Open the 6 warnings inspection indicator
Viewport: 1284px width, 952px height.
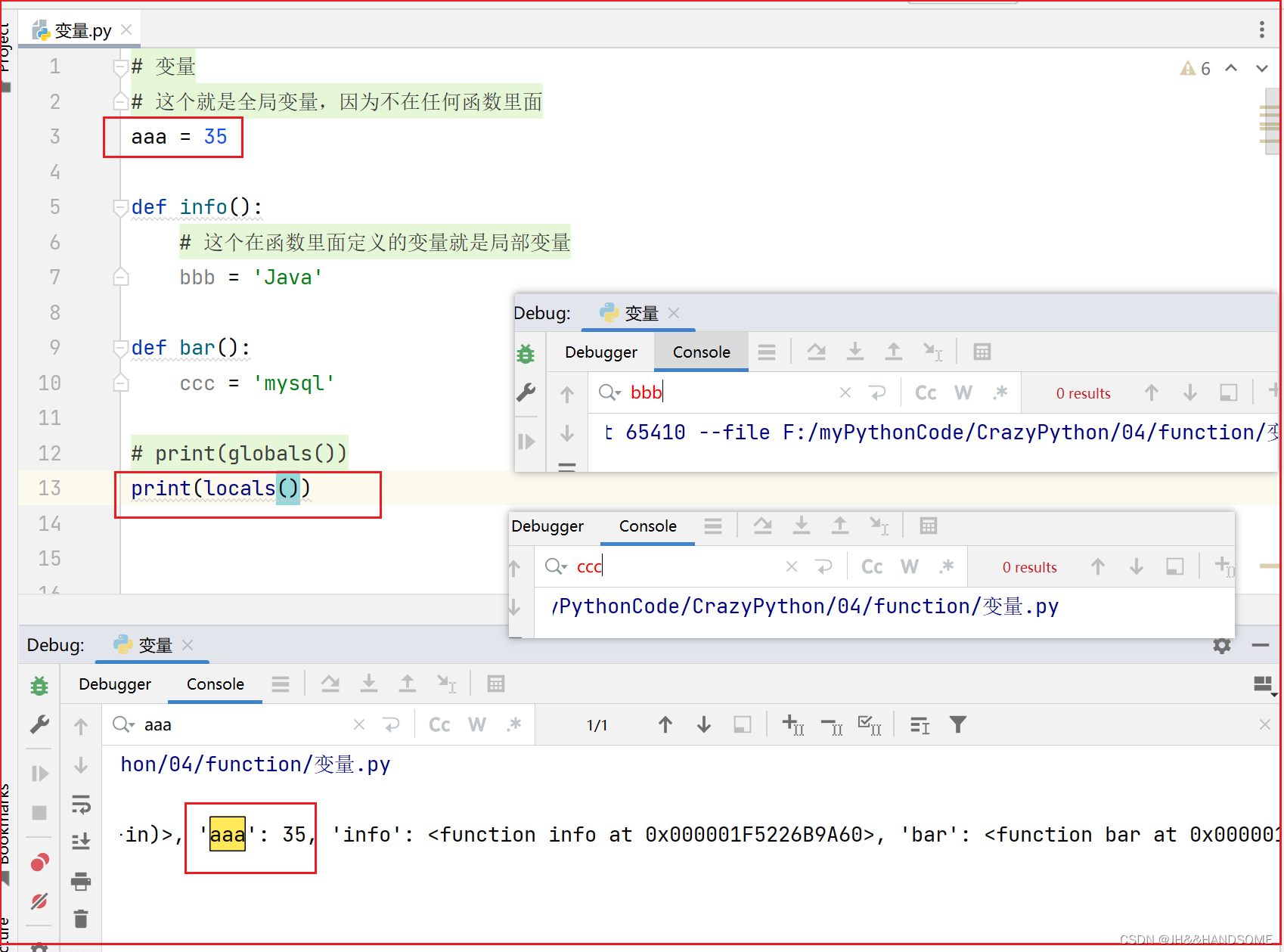tap(1196, 69)
